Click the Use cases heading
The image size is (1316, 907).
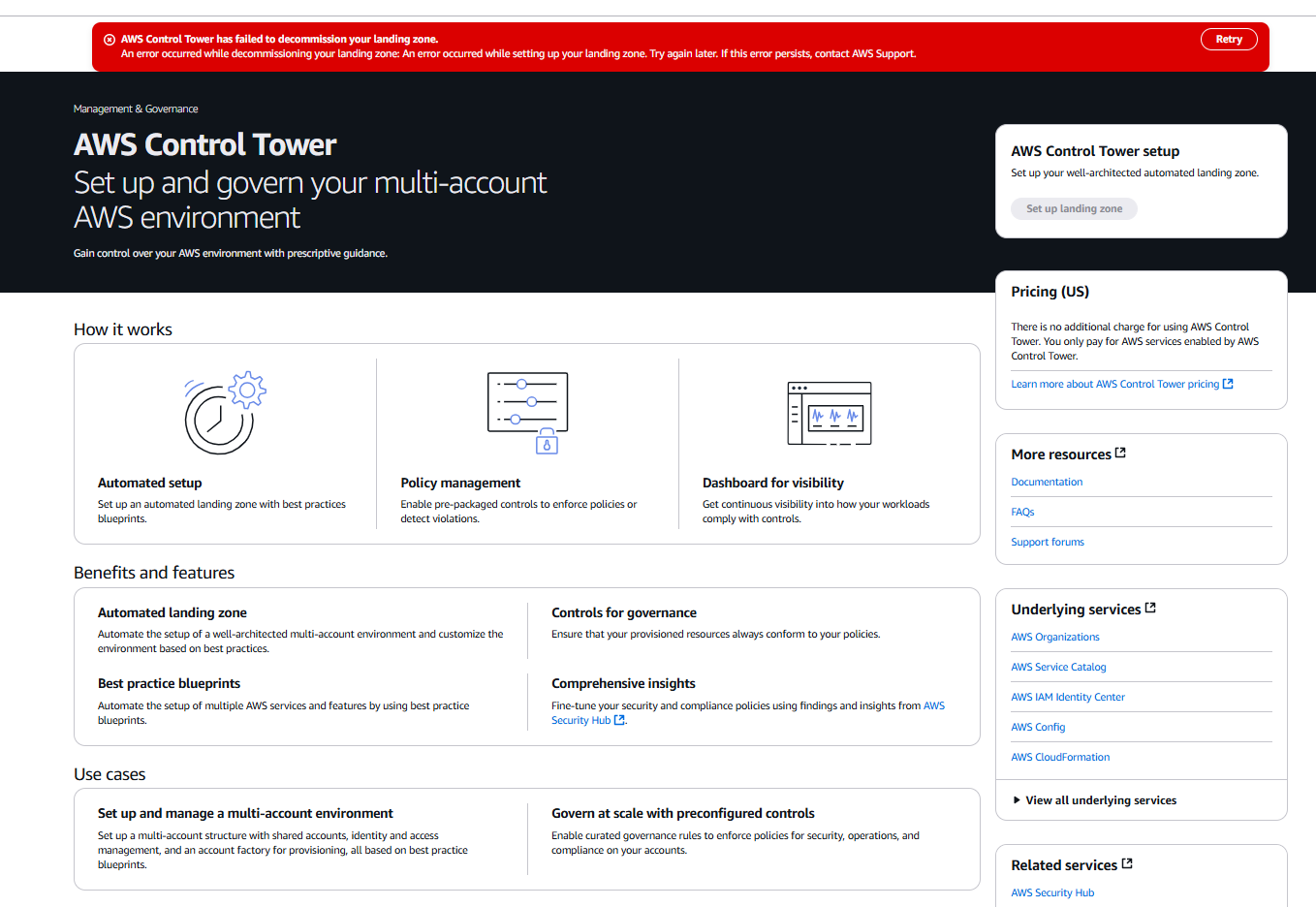coord(110,774)
